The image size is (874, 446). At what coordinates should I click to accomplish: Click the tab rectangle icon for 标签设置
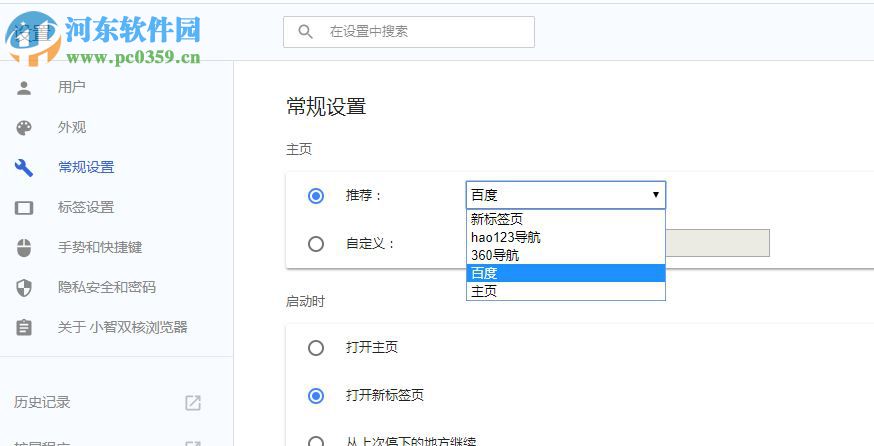[x=24, y=208]
